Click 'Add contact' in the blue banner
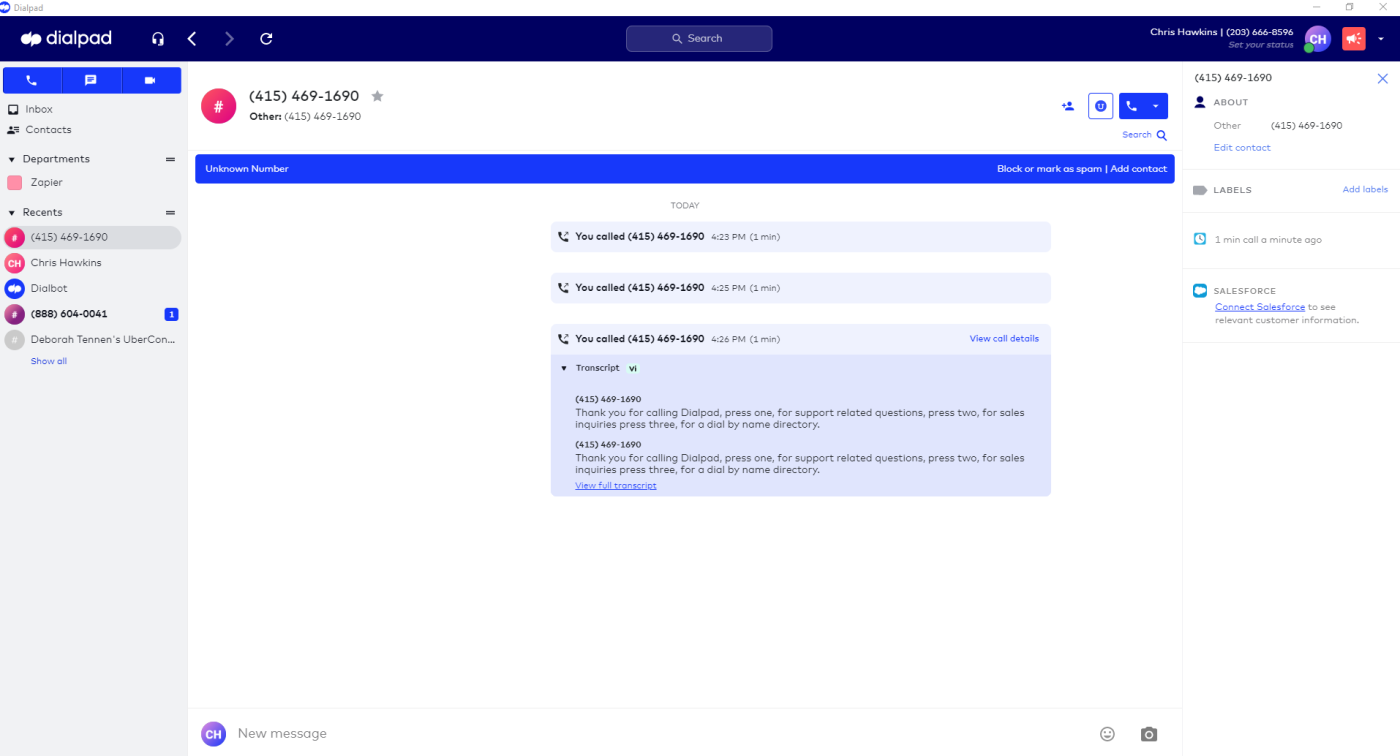1400x756 pixels. pos(1139,169)
